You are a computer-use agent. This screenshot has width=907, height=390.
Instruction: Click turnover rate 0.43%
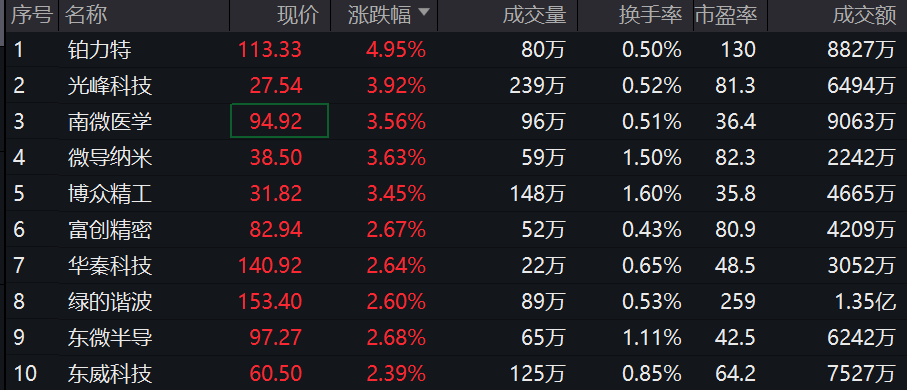[x=652, y=230]
